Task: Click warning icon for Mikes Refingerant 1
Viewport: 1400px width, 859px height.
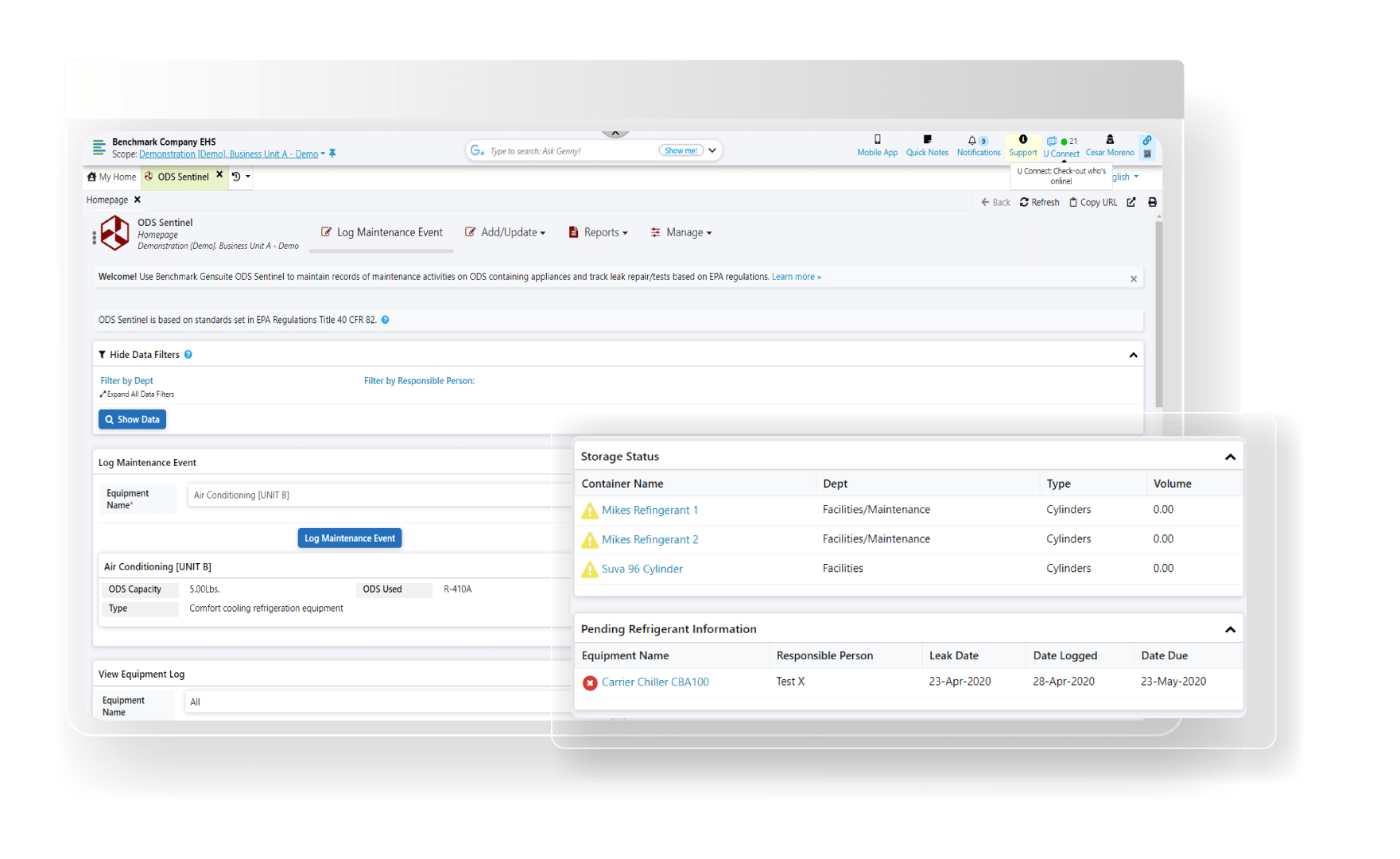Action: pyautogui.click(x=590, y=511)
